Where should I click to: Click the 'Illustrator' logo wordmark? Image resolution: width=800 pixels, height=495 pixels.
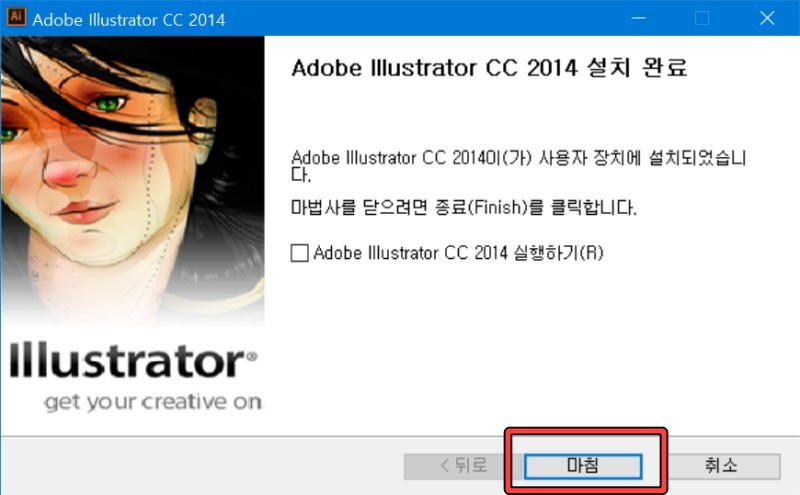(133, 360)
